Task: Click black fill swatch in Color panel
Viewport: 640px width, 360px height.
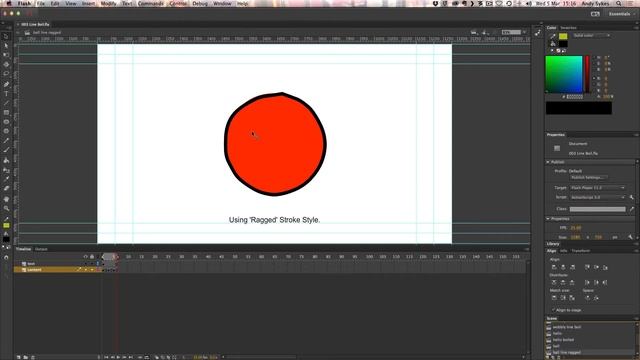Action: [x=563, y=44]
